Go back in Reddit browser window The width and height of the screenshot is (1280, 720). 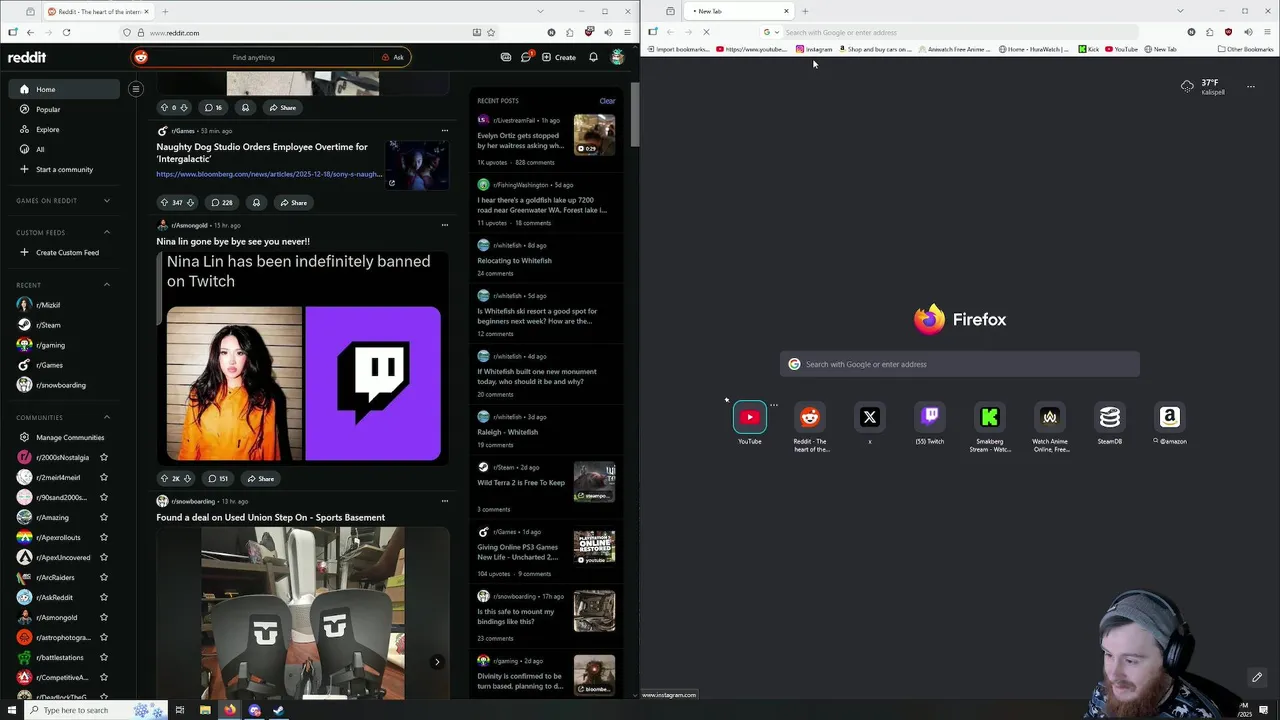30,32
